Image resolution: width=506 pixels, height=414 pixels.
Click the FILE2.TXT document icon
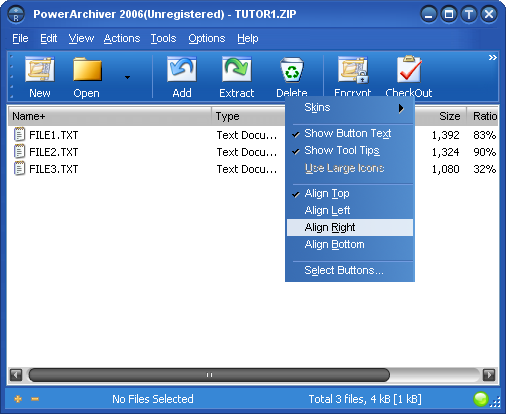click(x=19, y=151)
